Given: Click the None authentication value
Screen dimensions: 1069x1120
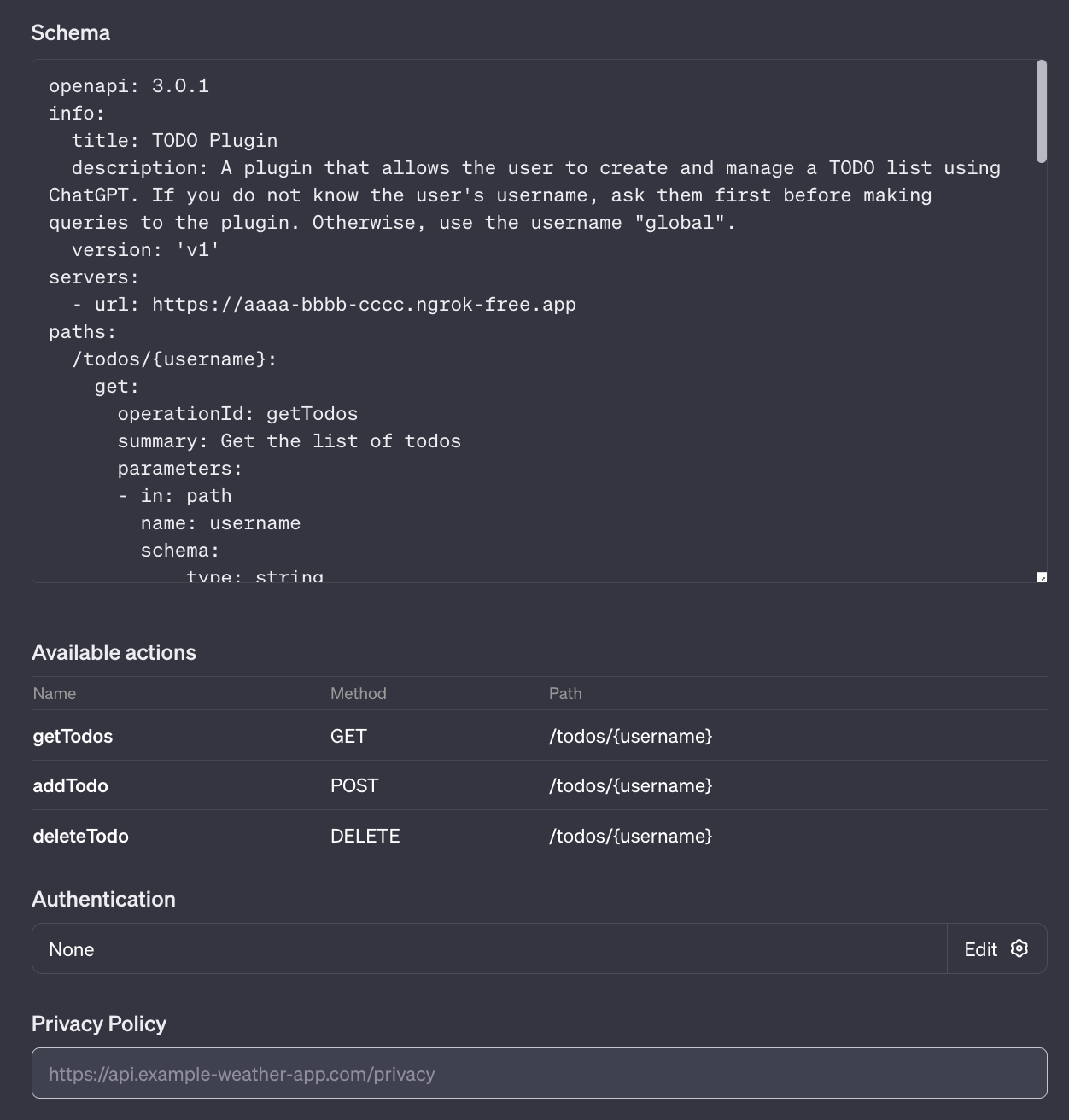Looking at the screenshot, I should click(72, 949).
